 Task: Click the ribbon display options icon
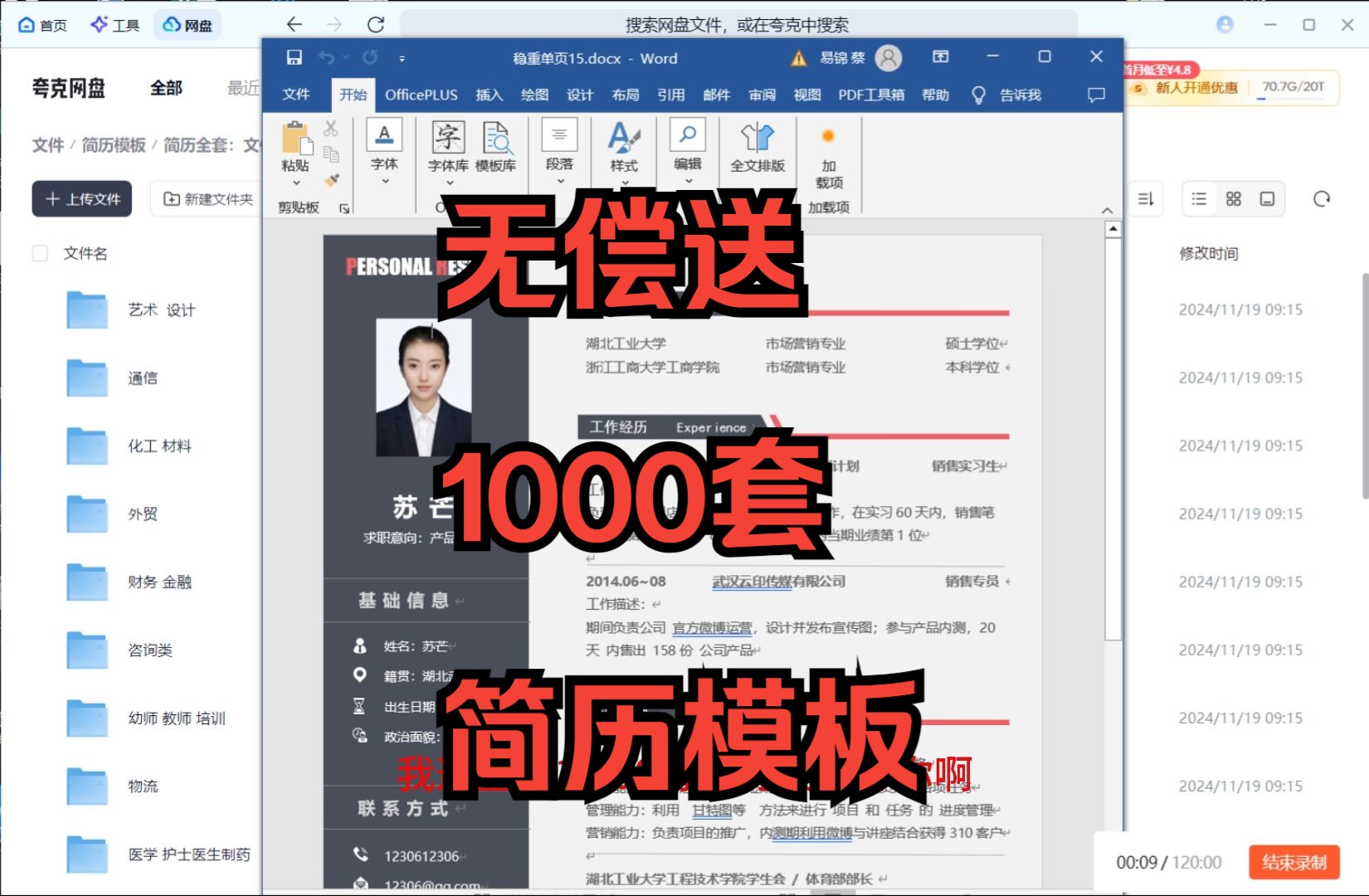pyautogui.click(x=940, y=56)
